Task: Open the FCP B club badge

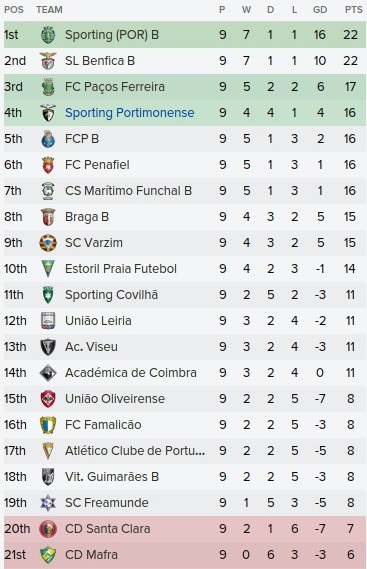Action: pyautogui.click(x=48, y=139)
